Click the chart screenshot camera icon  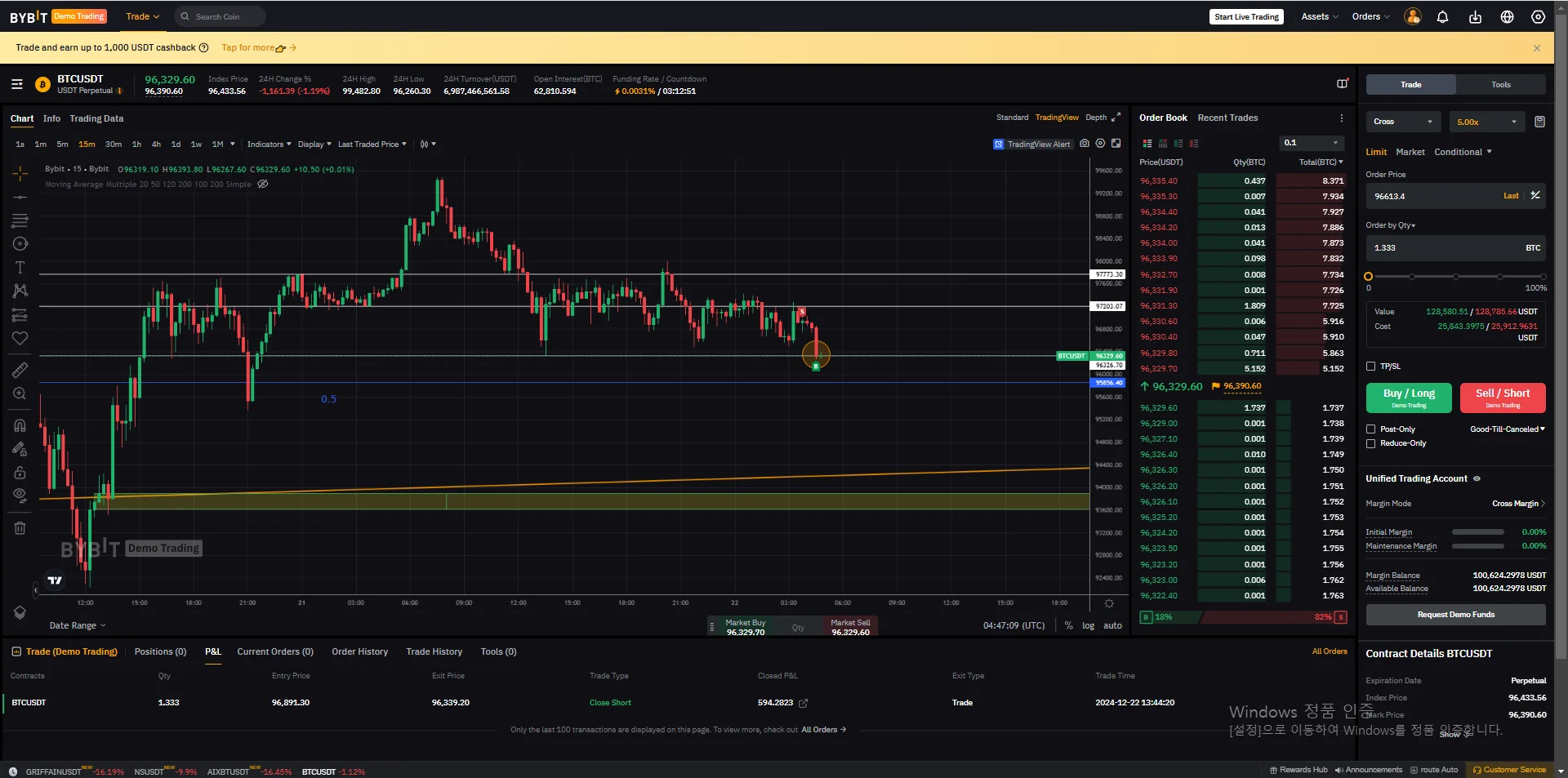(1084, 144)
